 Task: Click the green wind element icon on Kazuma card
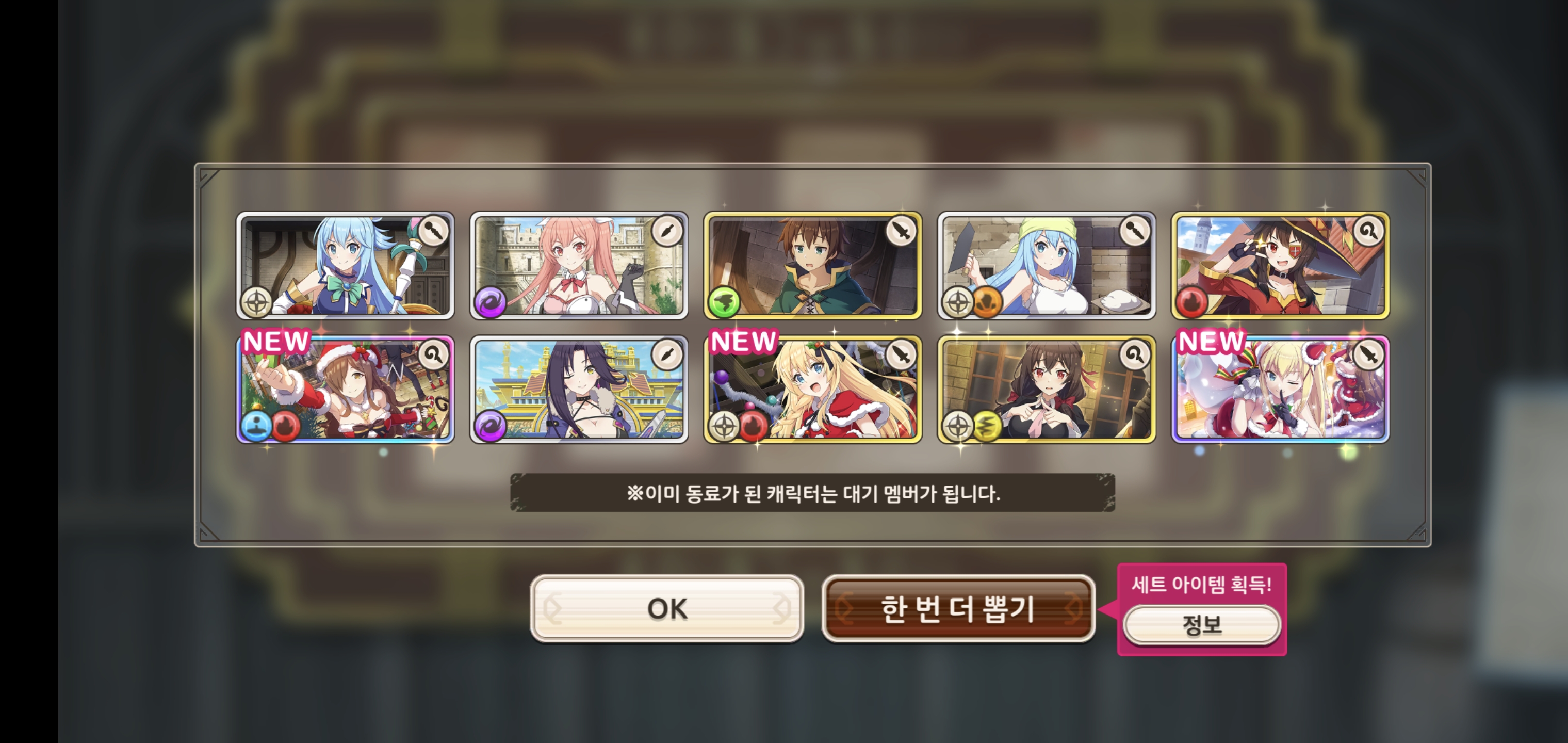point(724,302)
